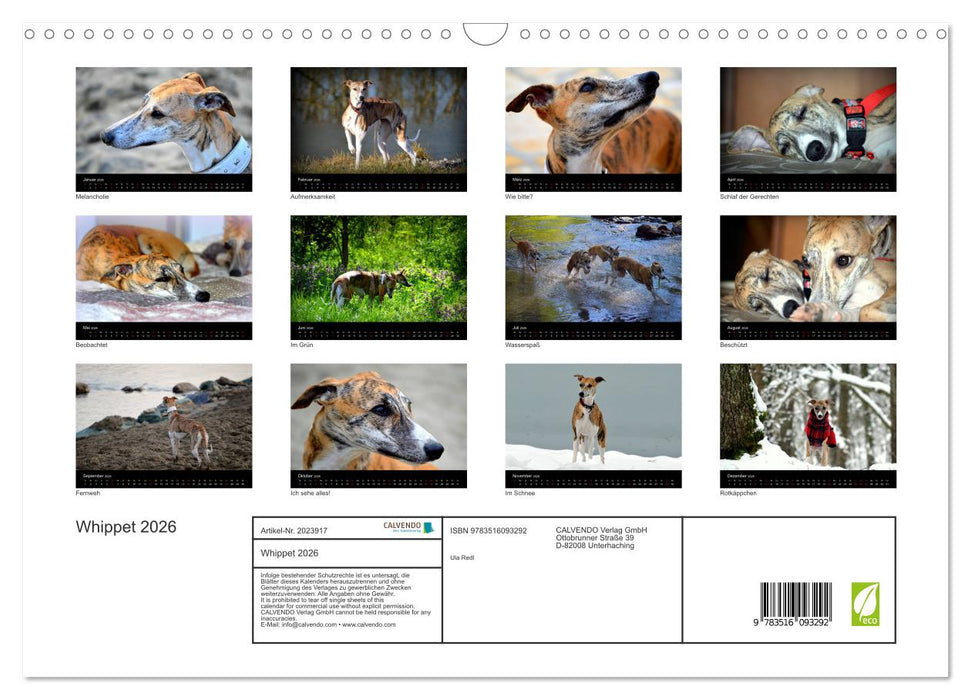Viewport: 971px width, 700px height.
Task: Select the Whippet 2026 title text
Action: pyautogui.click(x=126, y=527)
